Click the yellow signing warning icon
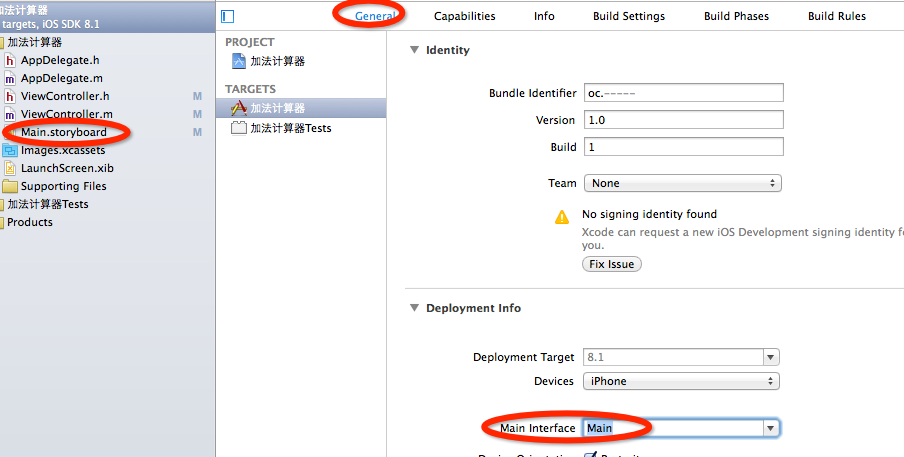 click(562, 217)
